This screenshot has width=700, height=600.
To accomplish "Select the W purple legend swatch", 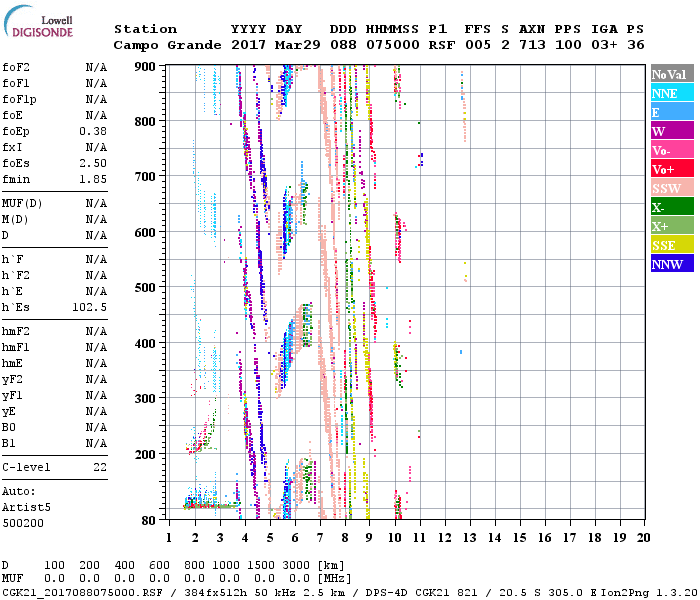I will pos(672,131).
